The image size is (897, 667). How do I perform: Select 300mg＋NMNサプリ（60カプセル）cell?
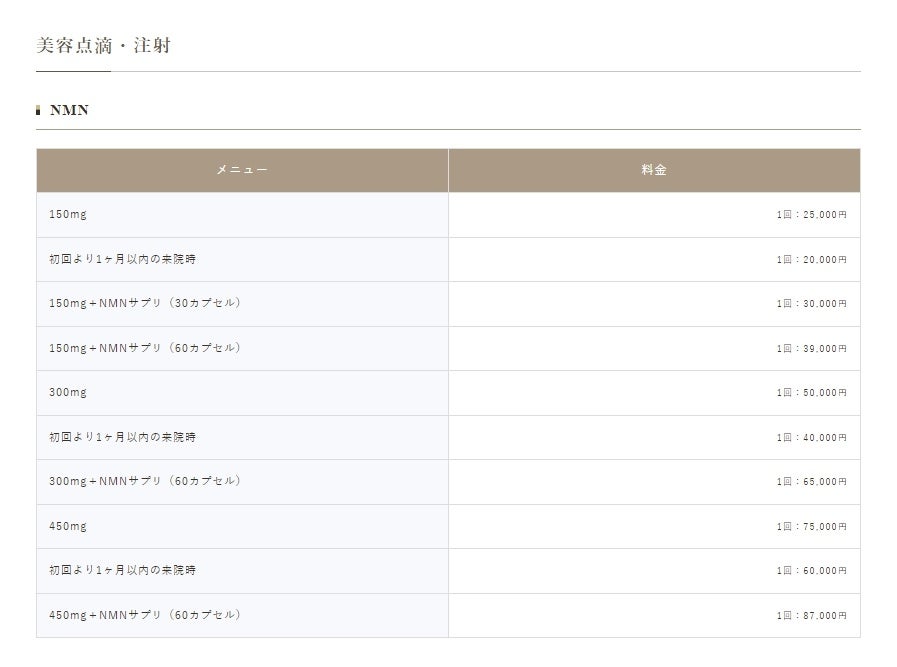pyautogui.click(x=243, y=482)
